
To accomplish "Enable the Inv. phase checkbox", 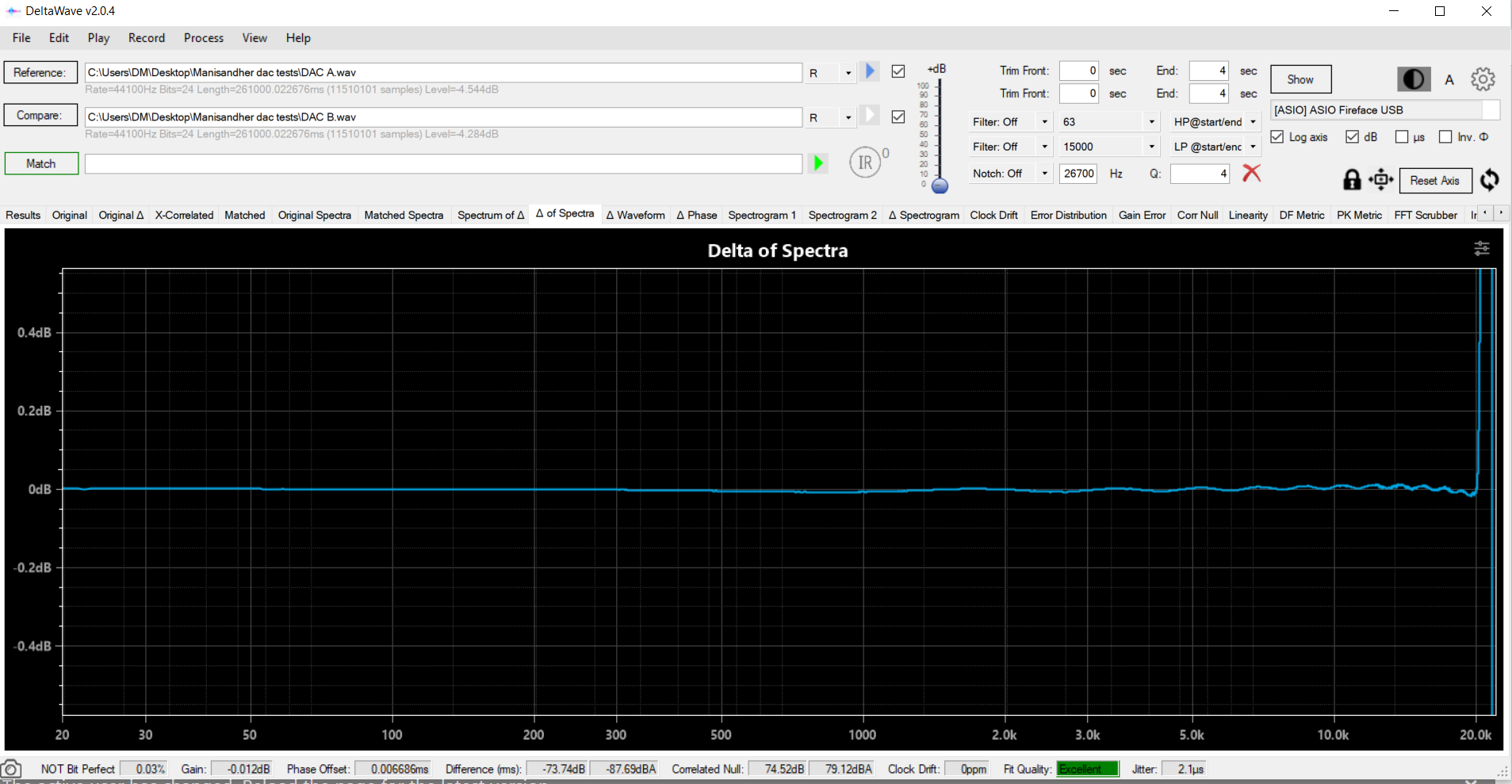I will click(x=1445, y=136).
